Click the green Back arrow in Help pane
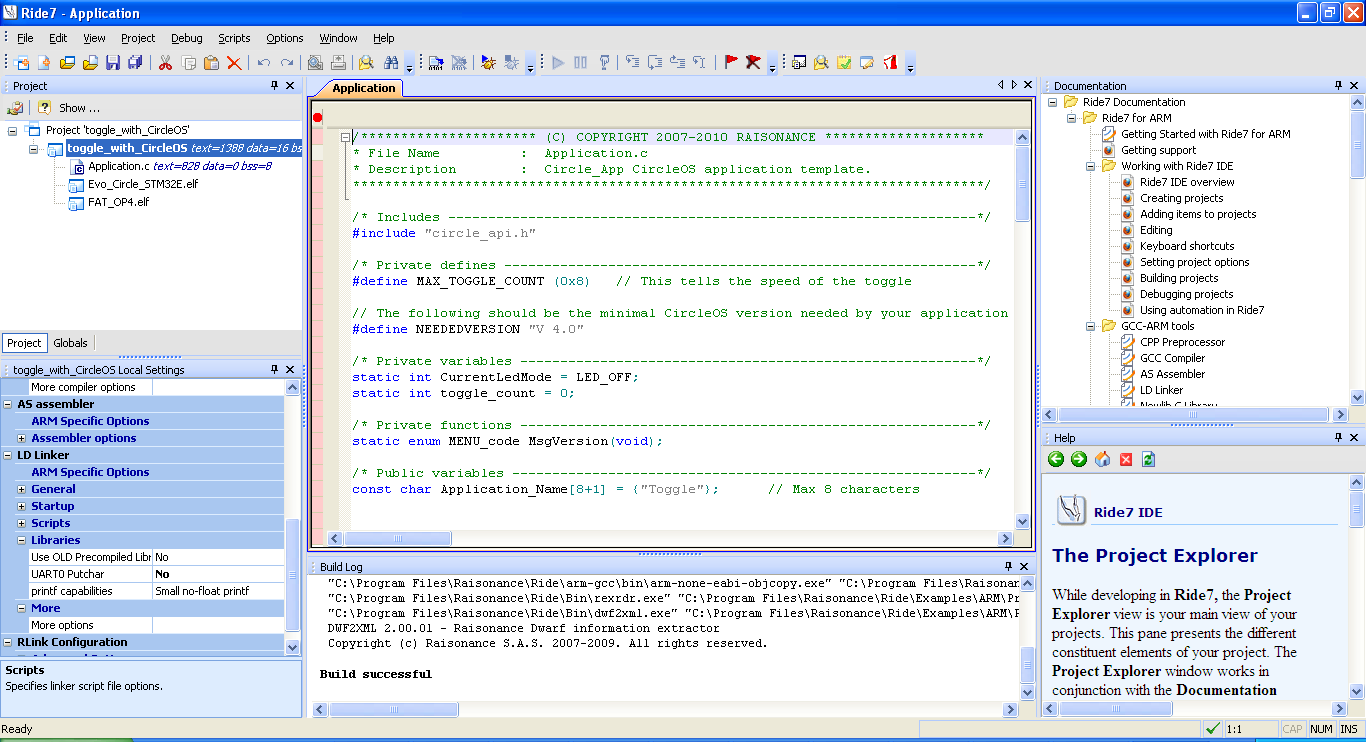 tap(1056, 459)
